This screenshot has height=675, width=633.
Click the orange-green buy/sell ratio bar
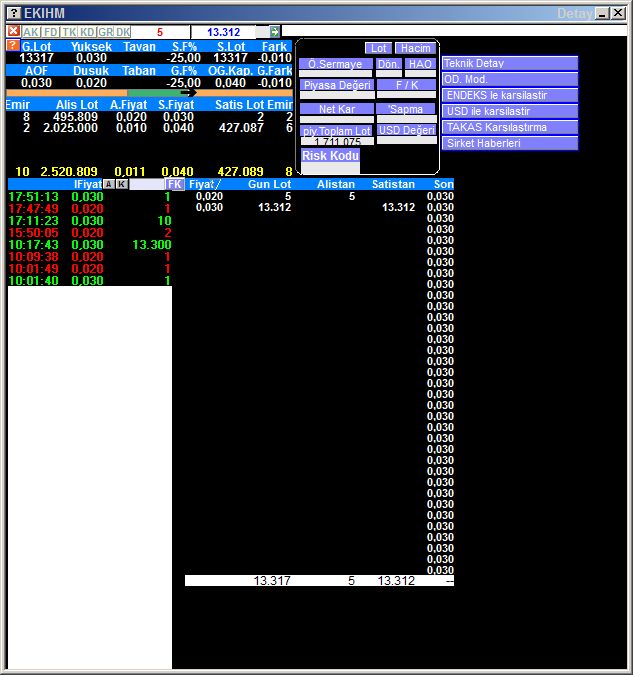pos(149,93)
